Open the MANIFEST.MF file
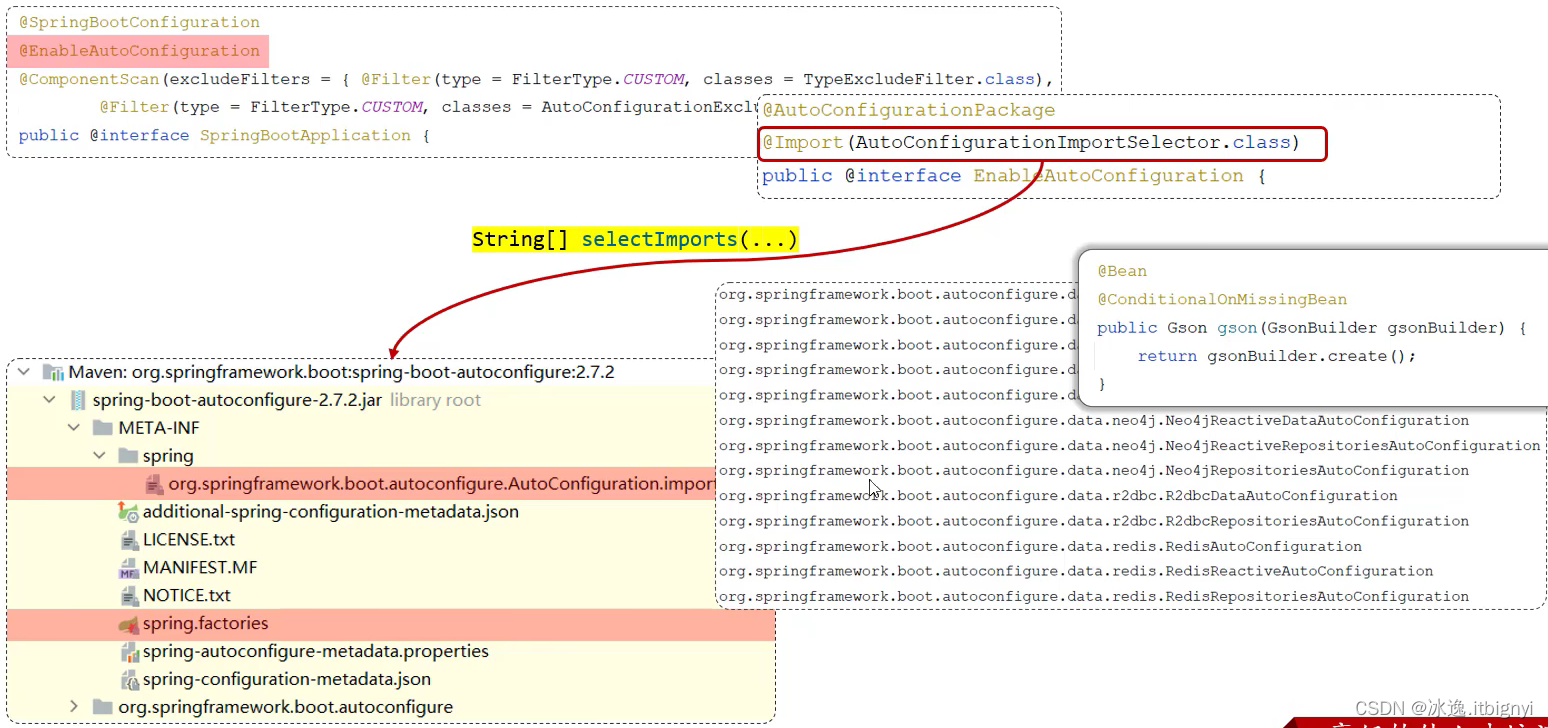 [200, 568]
